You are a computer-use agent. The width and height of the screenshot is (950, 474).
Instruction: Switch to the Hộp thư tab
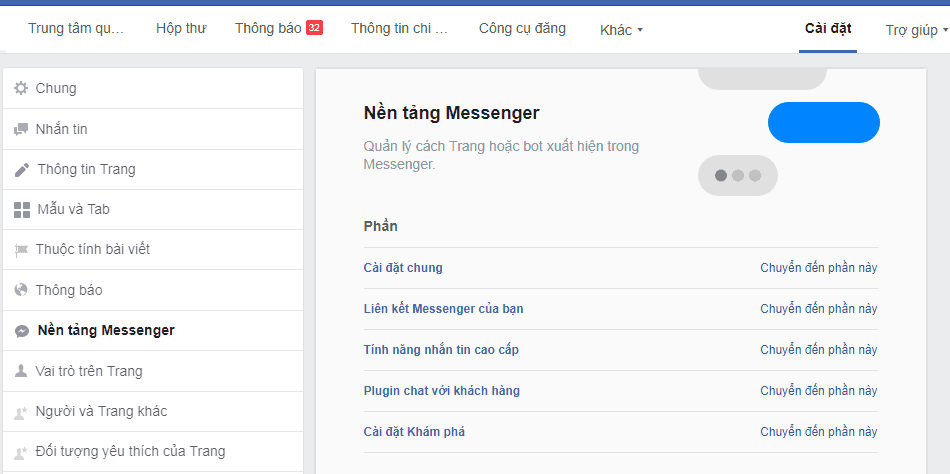(x=181, y=28)
